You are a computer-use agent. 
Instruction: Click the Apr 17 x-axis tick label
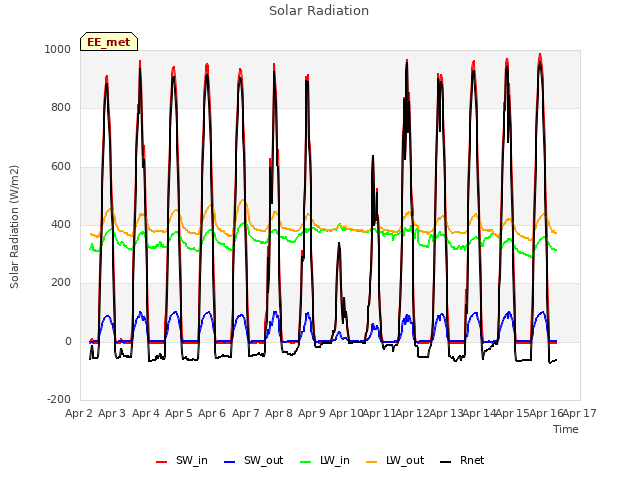(x=580, y=413)
